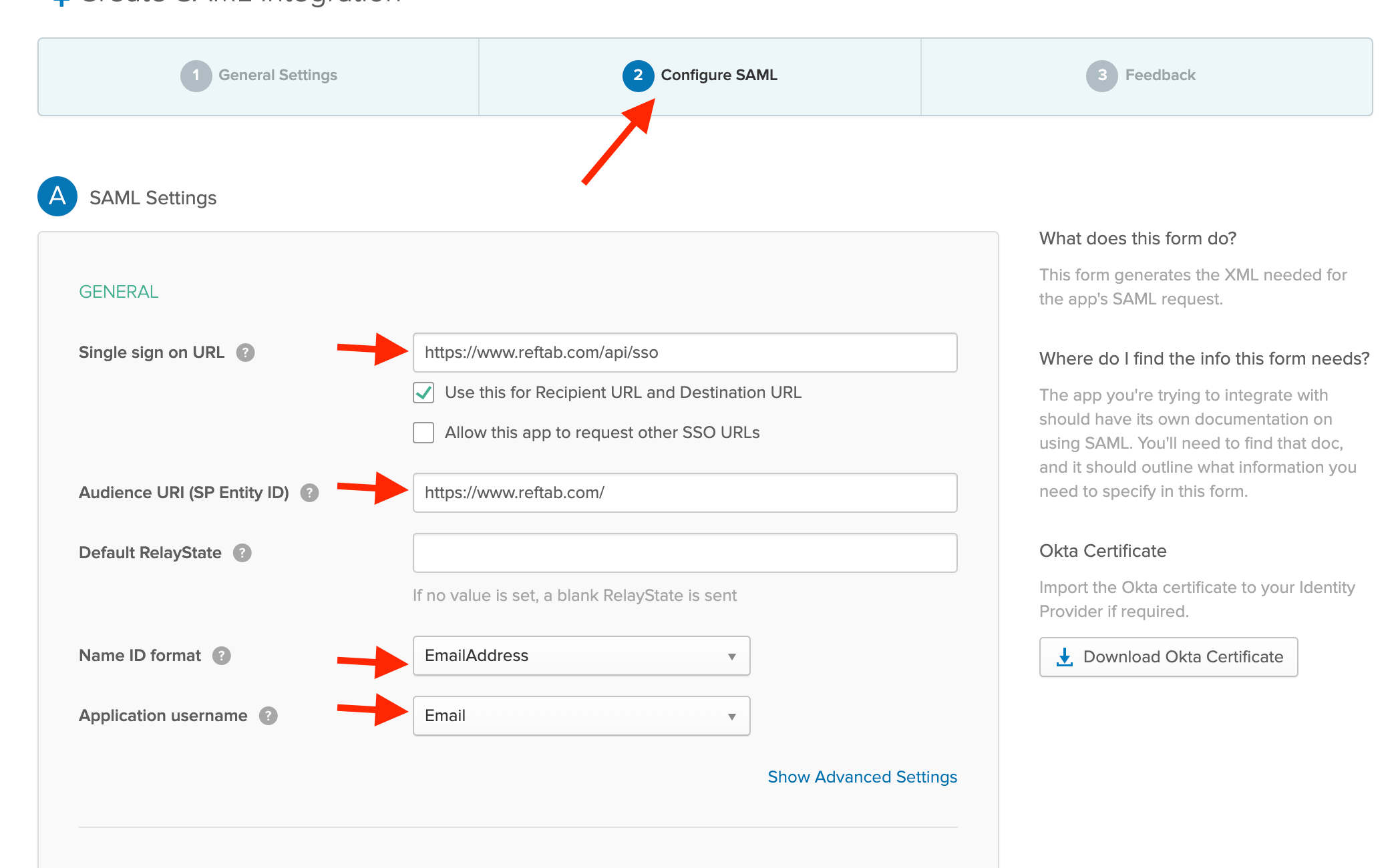This screenshot has width=1400, height=868.
Task: Click the download arrow icon on certificate button
Action: (1064, 657)
